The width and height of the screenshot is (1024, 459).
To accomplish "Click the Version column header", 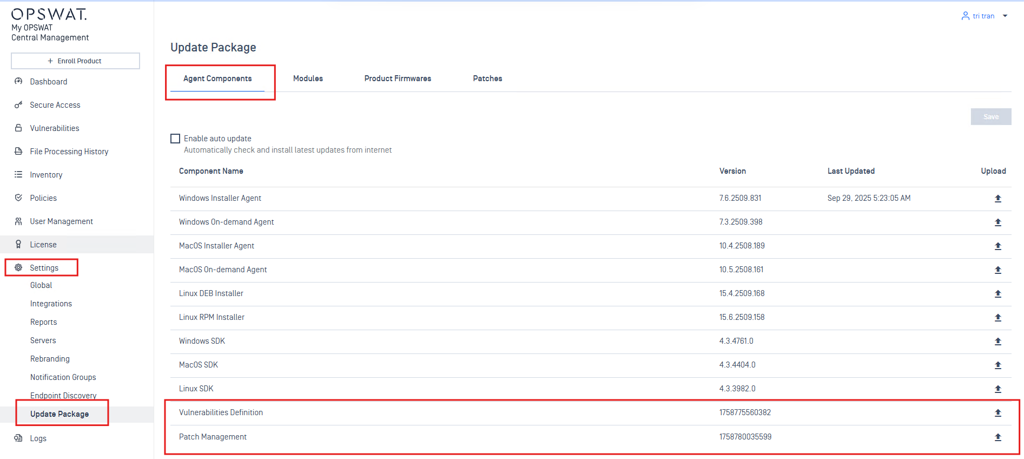I will (x=733, y=171).
